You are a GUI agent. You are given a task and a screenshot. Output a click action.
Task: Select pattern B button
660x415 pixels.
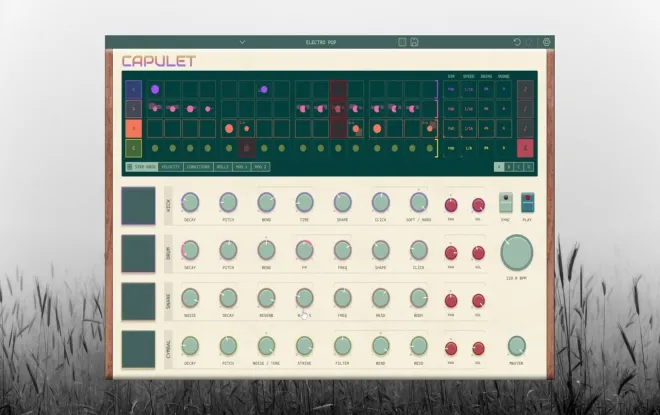click(x=509, y=167)
